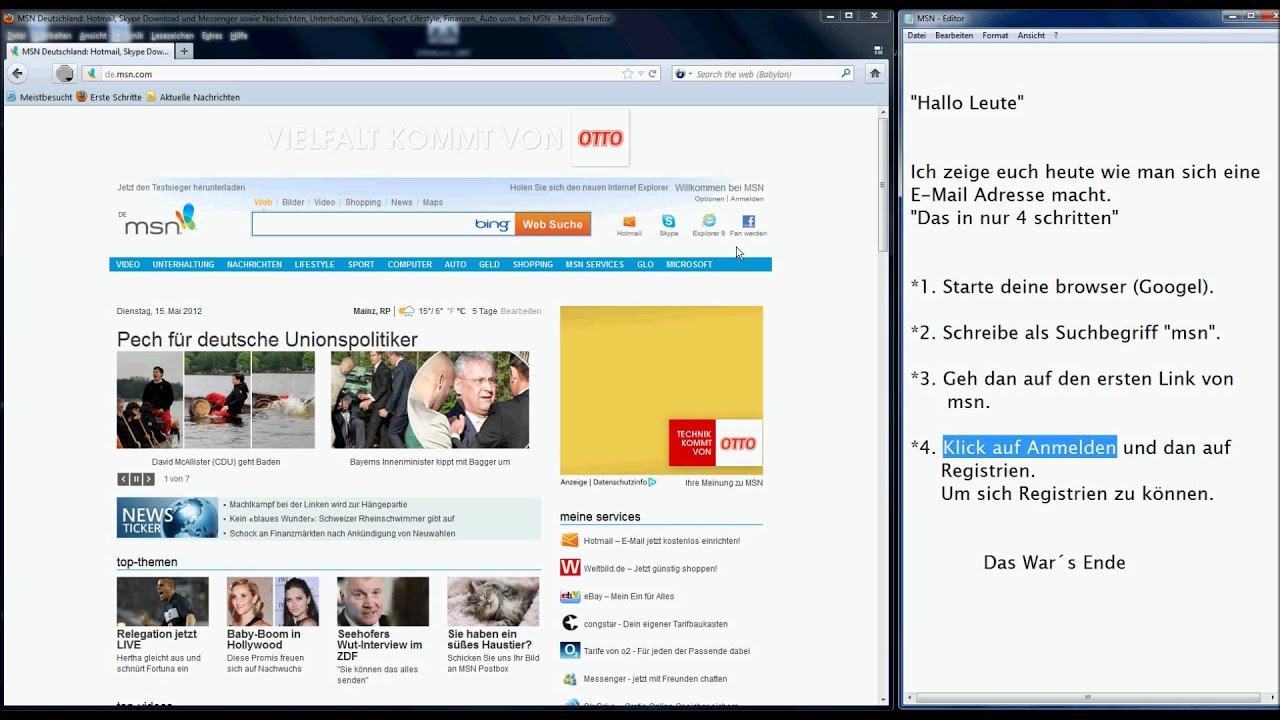Open NACHRICHTEN in MSN navigation bar
This screenshot has height=720, width=1280.
click(x=254, y=264)
